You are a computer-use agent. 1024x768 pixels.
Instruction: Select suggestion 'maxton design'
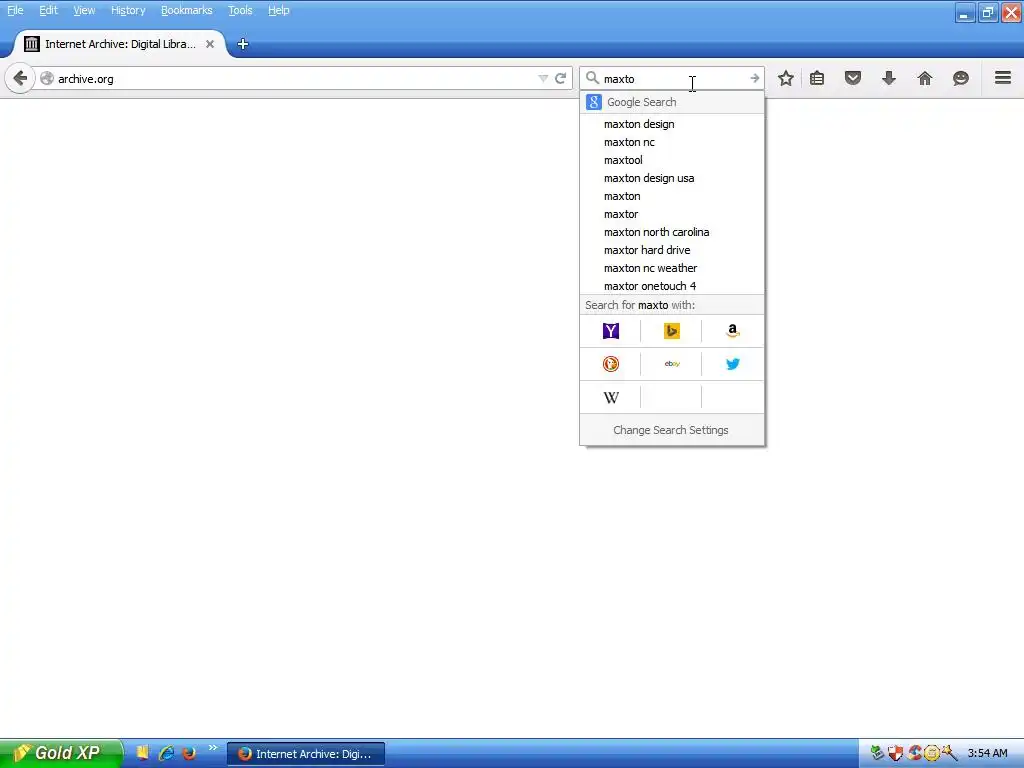[672, 124]
